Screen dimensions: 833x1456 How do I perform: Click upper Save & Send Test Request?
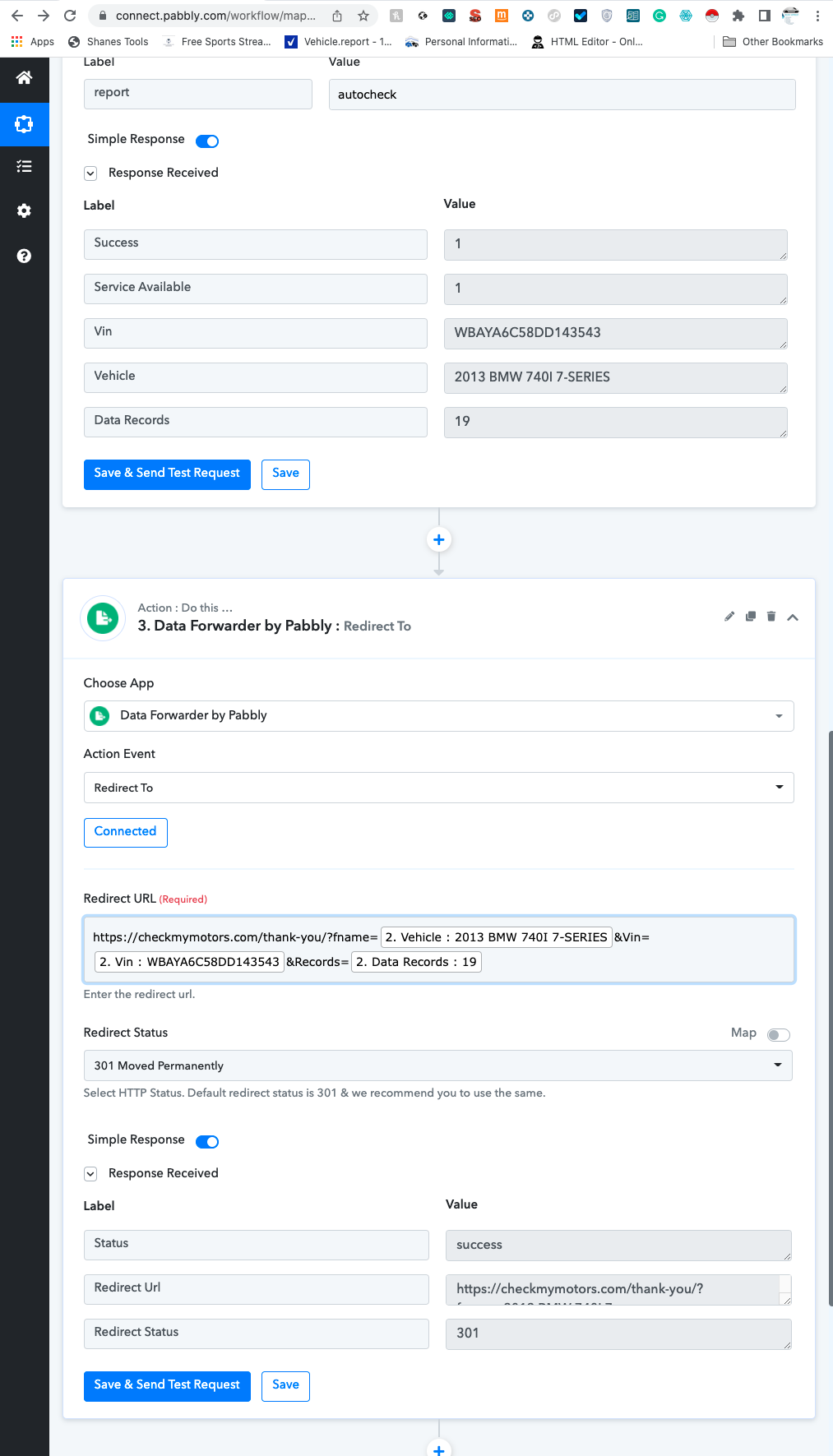pyautogui.click(x=167, y=474)
